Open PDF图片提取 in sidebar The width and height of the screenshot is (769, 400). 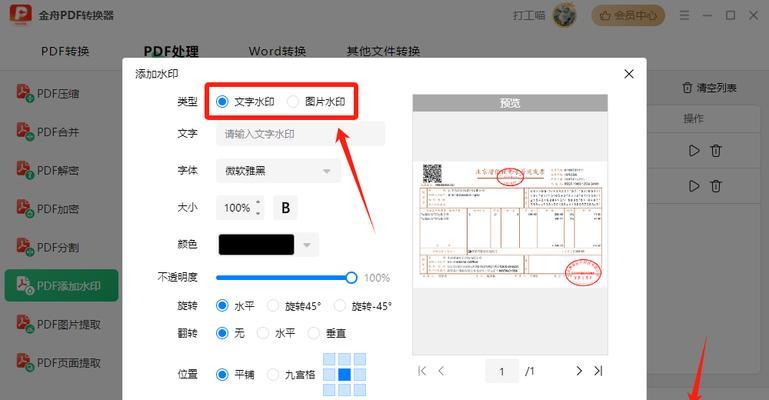(x=59, y=324)
